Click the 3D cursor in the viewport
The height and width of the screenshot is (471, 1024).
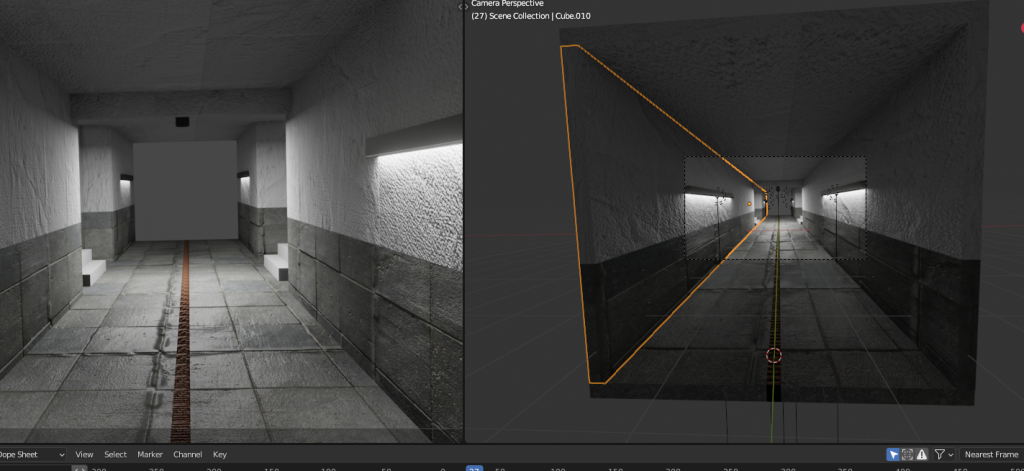773,355
